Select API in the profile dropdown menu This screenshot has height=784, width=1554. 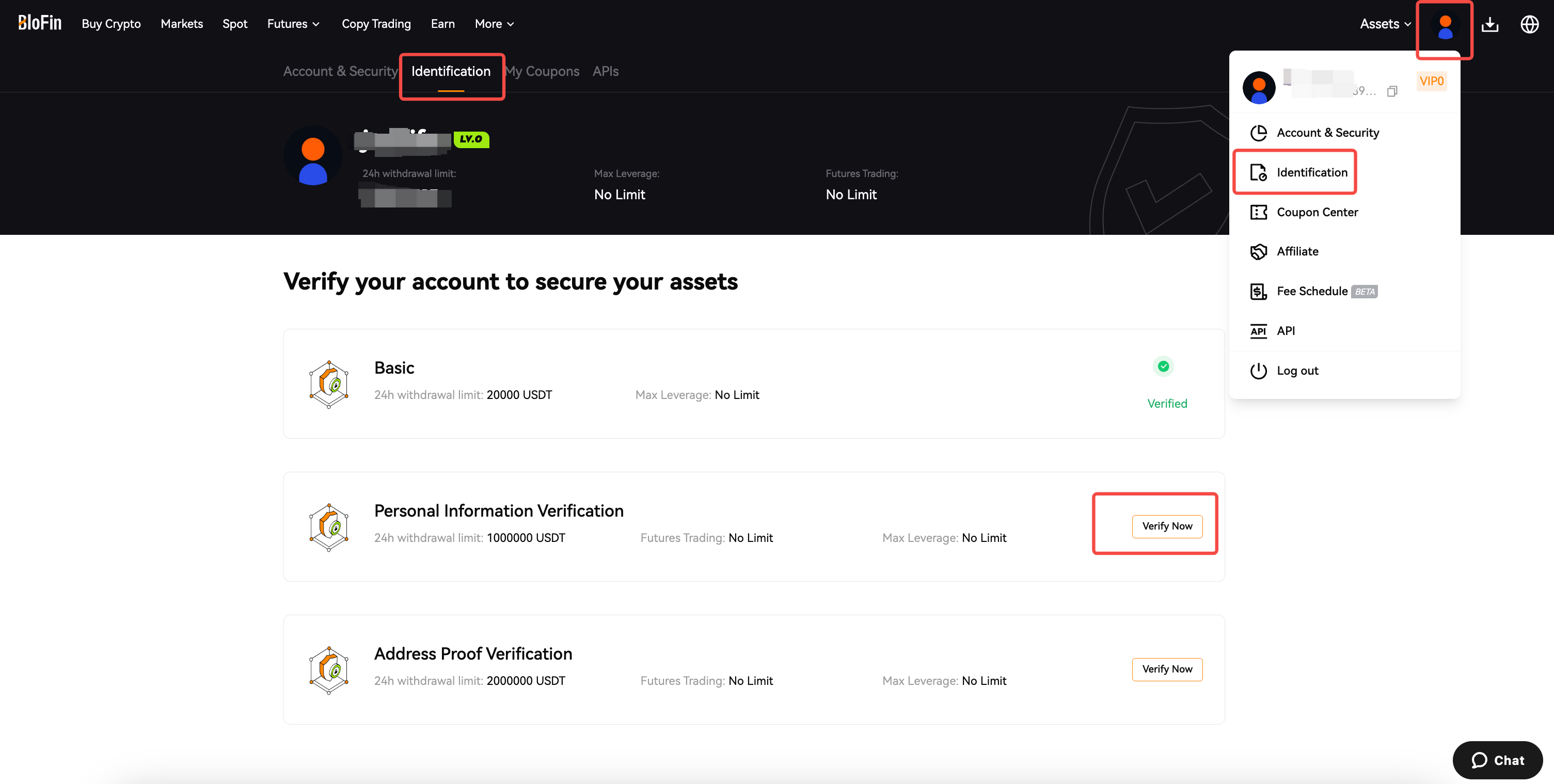1286,330
